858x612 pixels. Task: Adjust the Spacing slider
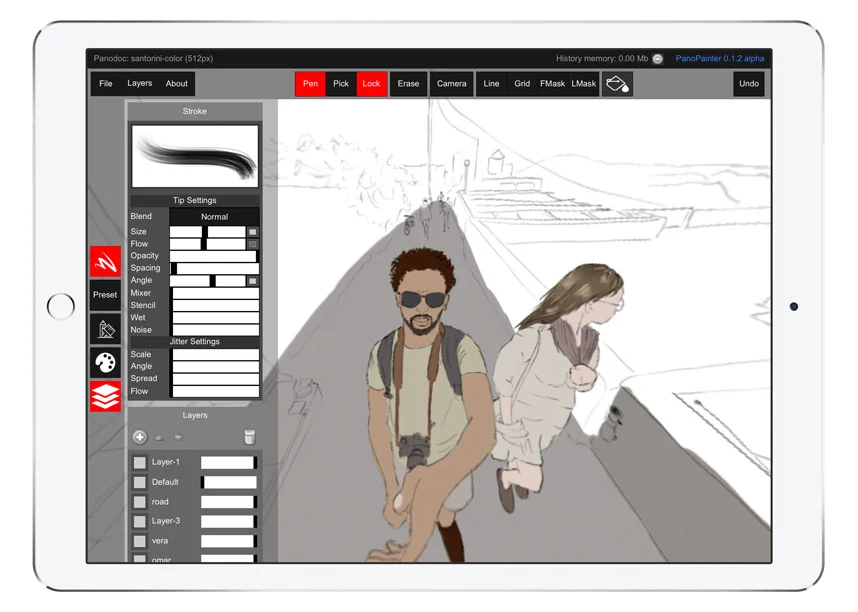214,269
